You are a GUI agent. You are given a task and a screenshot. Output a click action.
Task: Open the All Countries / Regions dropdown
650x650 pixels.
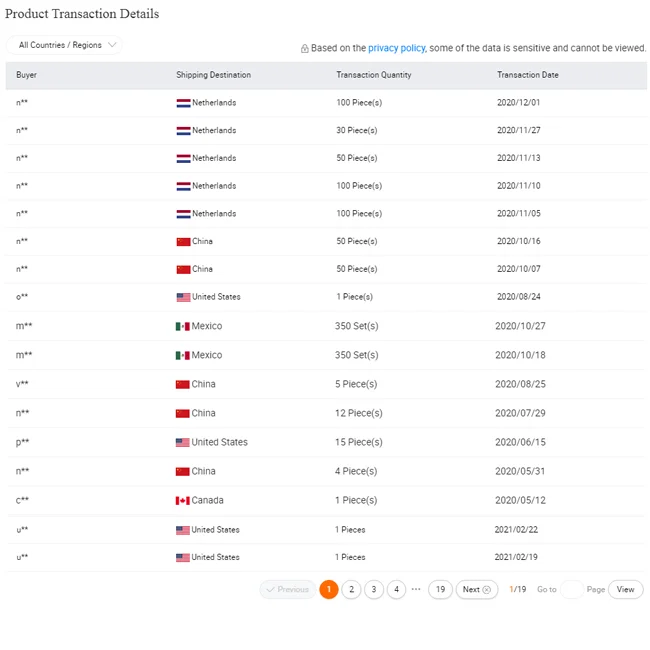pos(64,45)
